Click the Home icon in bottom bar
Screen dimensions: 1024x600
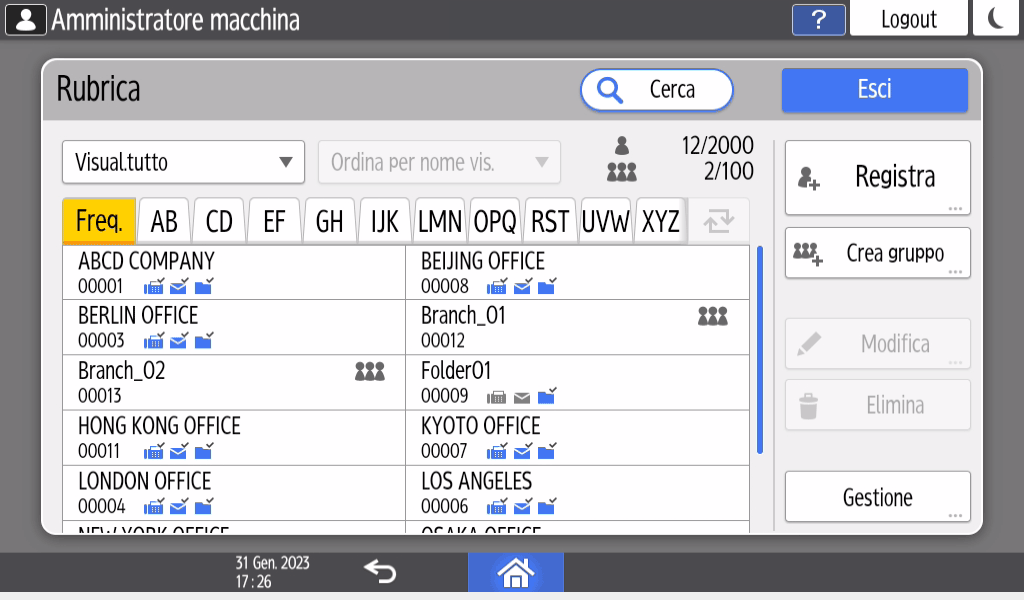point(515,573)
